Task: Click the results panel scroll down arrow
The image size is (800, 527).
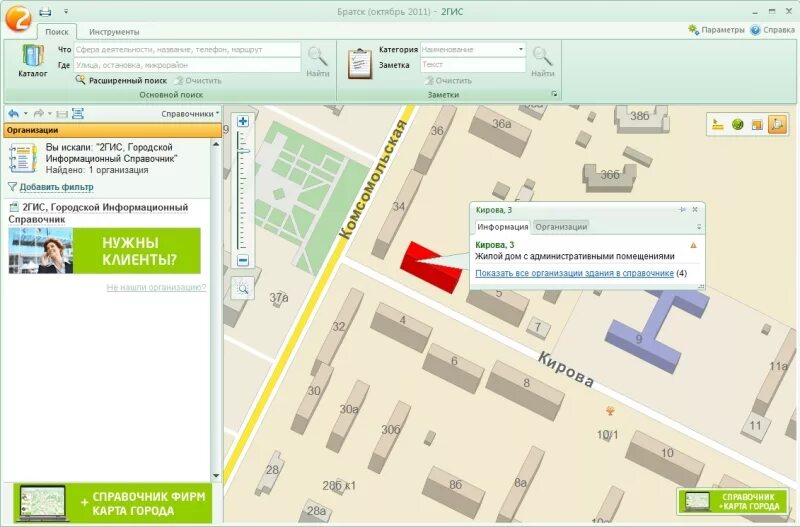Action: point(216,475)
